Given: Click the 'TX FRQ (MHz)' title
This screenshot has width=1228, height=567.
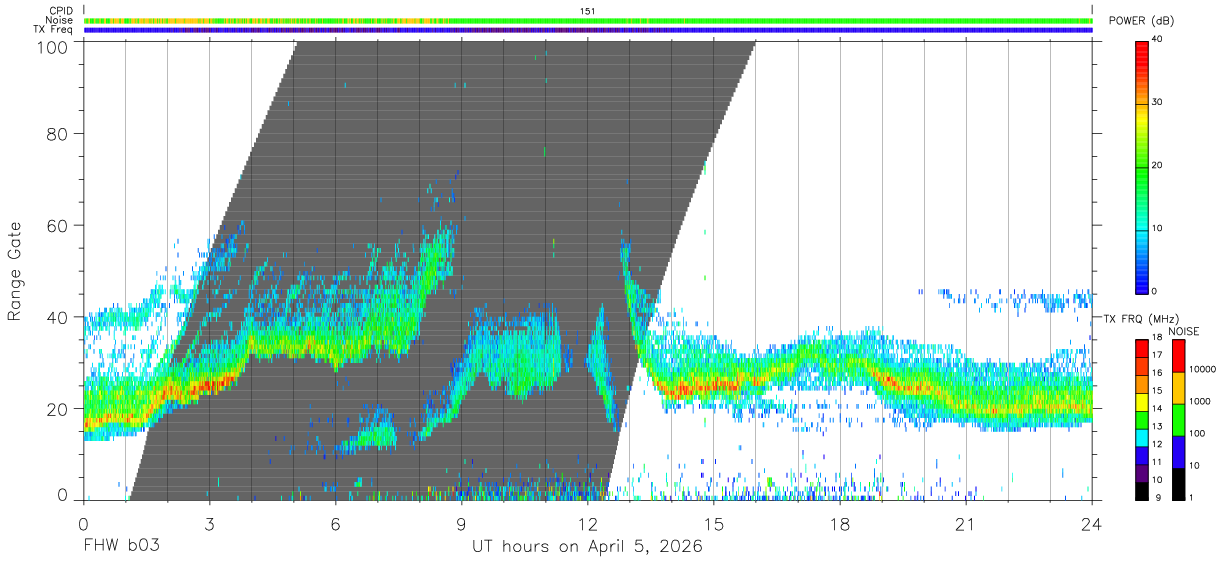Looking at the screenshot, I should click(x=1139, y=319).
